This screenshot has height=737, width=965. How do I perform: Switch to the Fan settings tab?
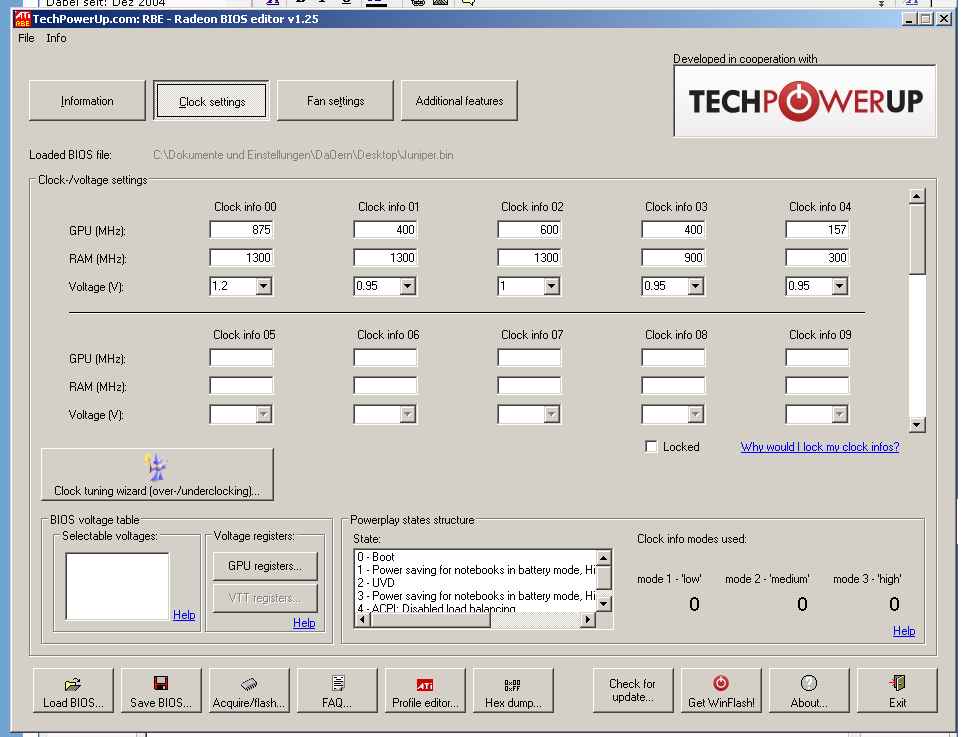(x=335, y=100)
